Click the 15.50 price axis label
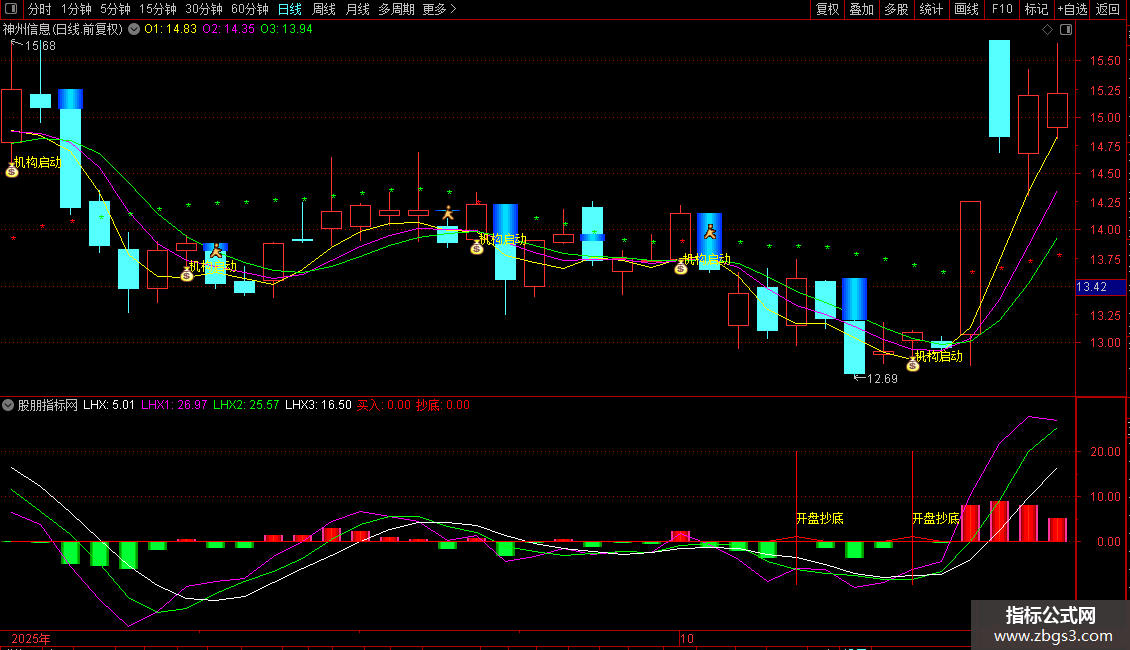Image resolution: width=1130 pixels, height=650 pixels. click(1105, 61)
